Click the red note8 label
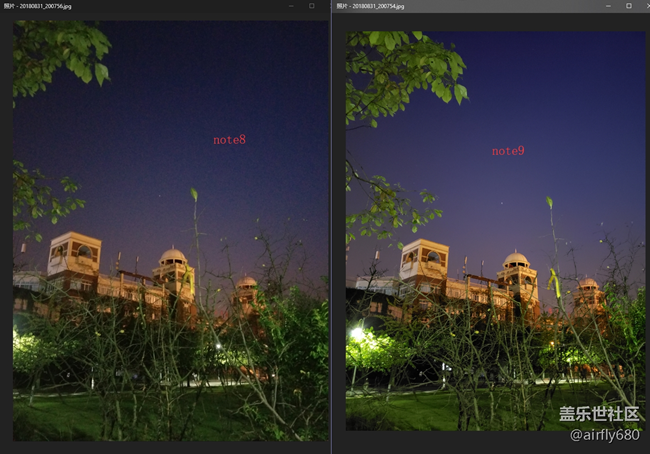The width and height of the screenshot is (650, 454). click(229, 140)
